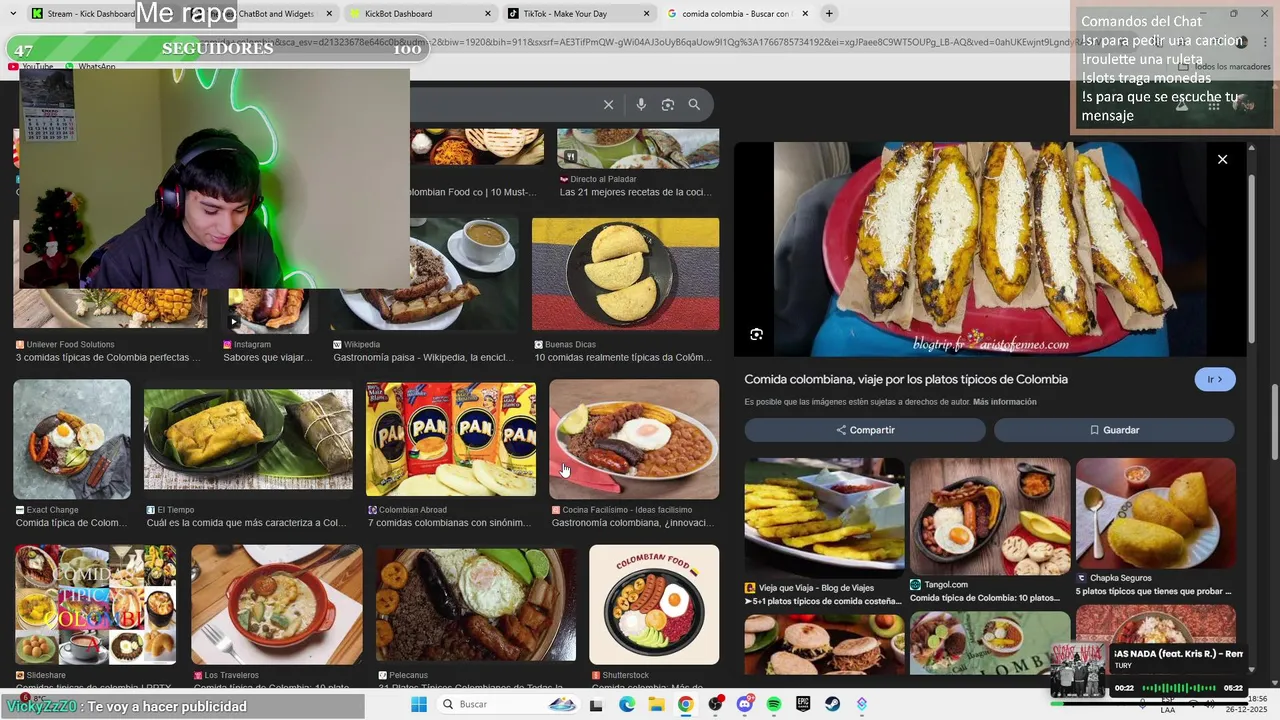1280x720 pixels.
Task: Click 'Cuál es la comida que más caracteriza' caption
Action: pos(246,523)
